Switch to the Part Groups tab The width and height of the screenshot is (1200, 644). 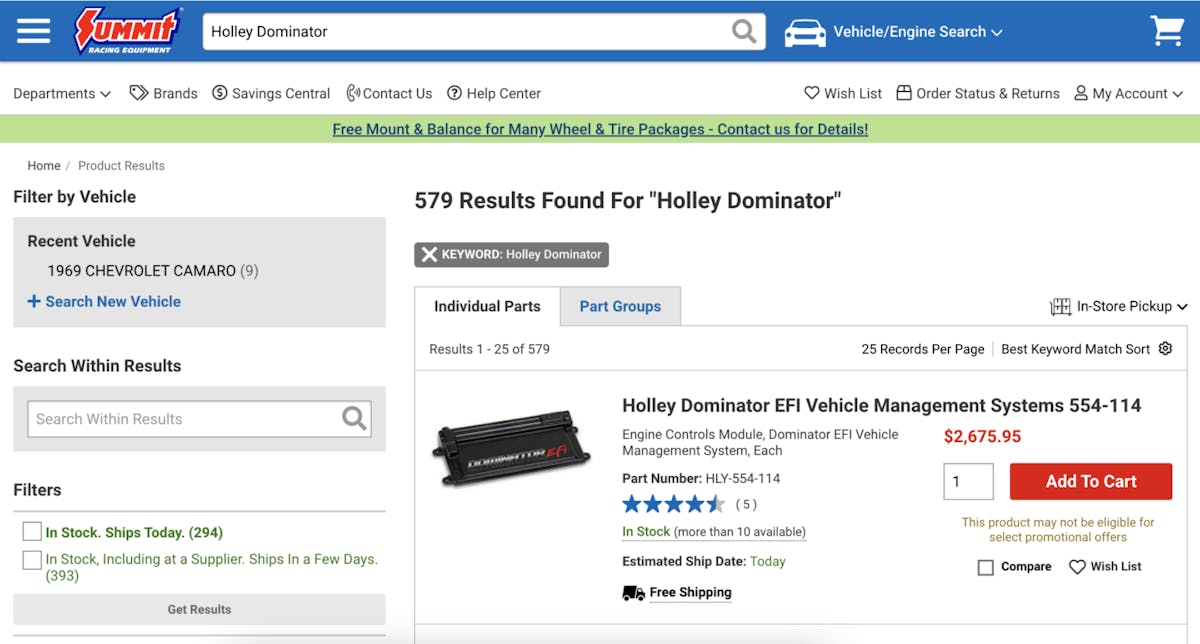(x=620, y=306)
